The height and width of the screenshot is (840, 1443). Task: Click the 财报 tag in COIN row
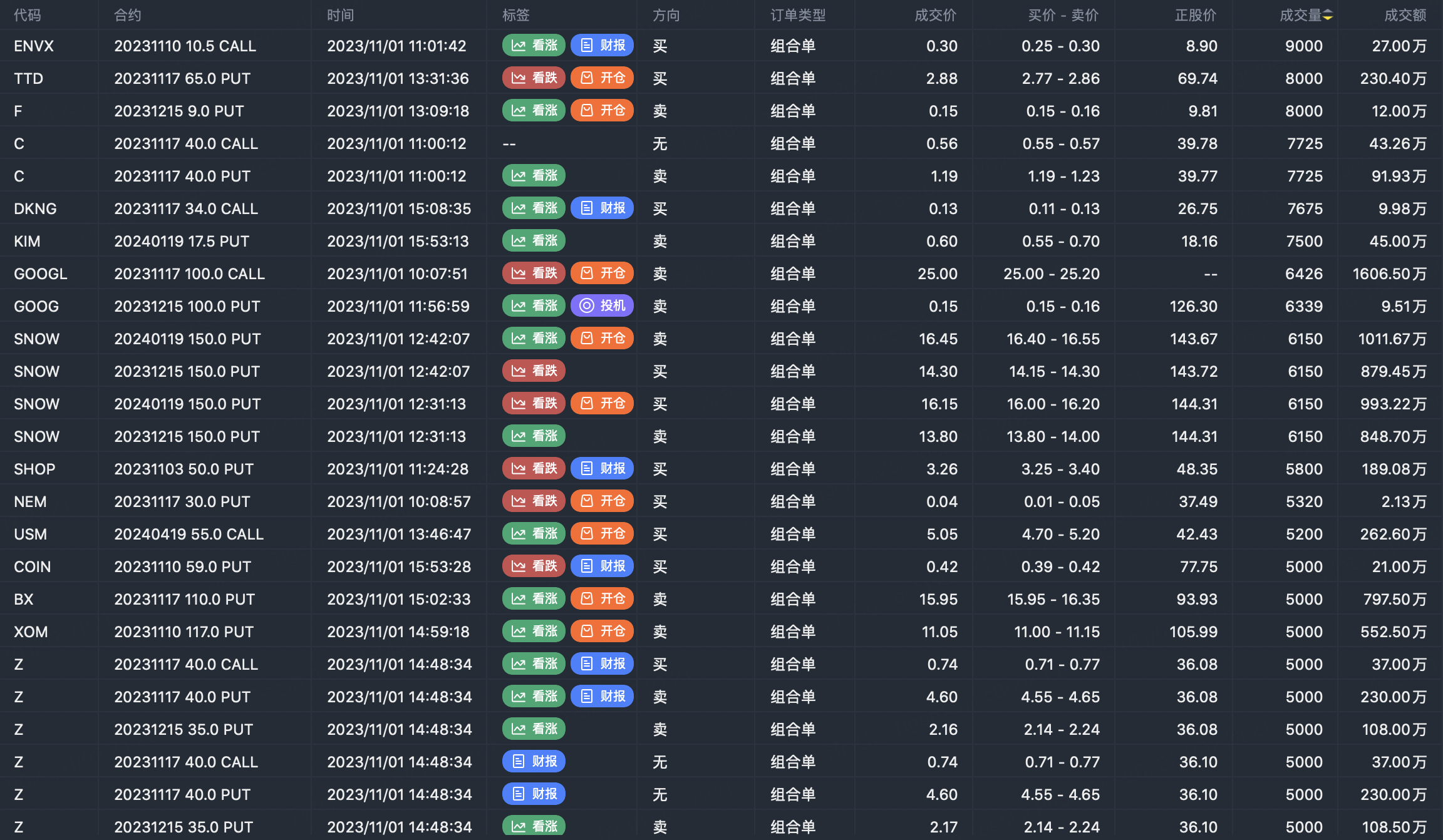[603, 566]
